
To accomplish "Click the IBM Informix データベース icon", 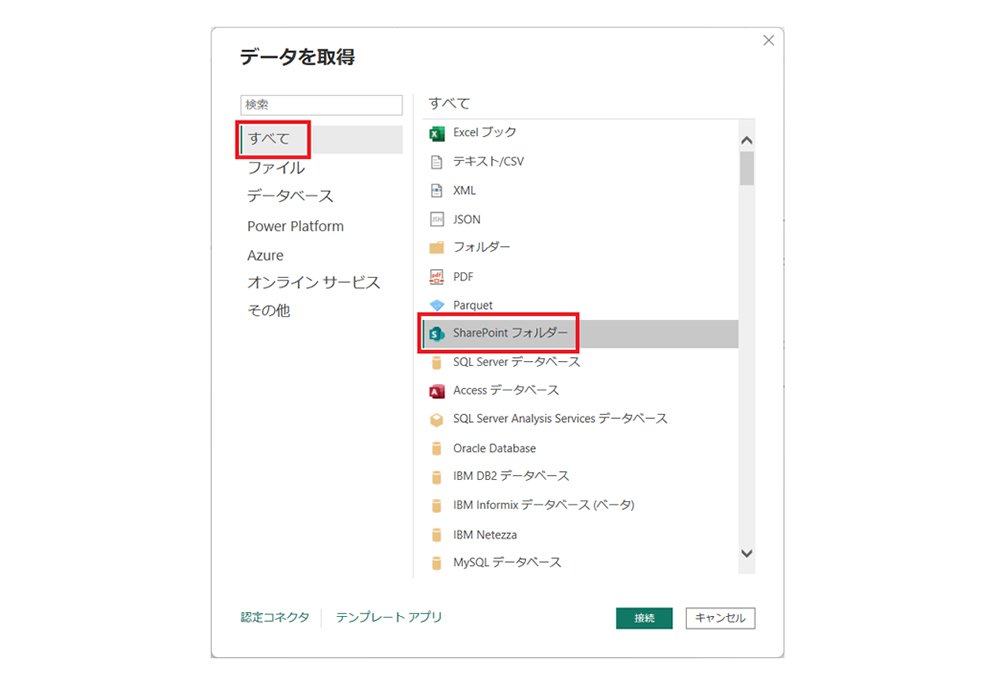I will point(437,506).
